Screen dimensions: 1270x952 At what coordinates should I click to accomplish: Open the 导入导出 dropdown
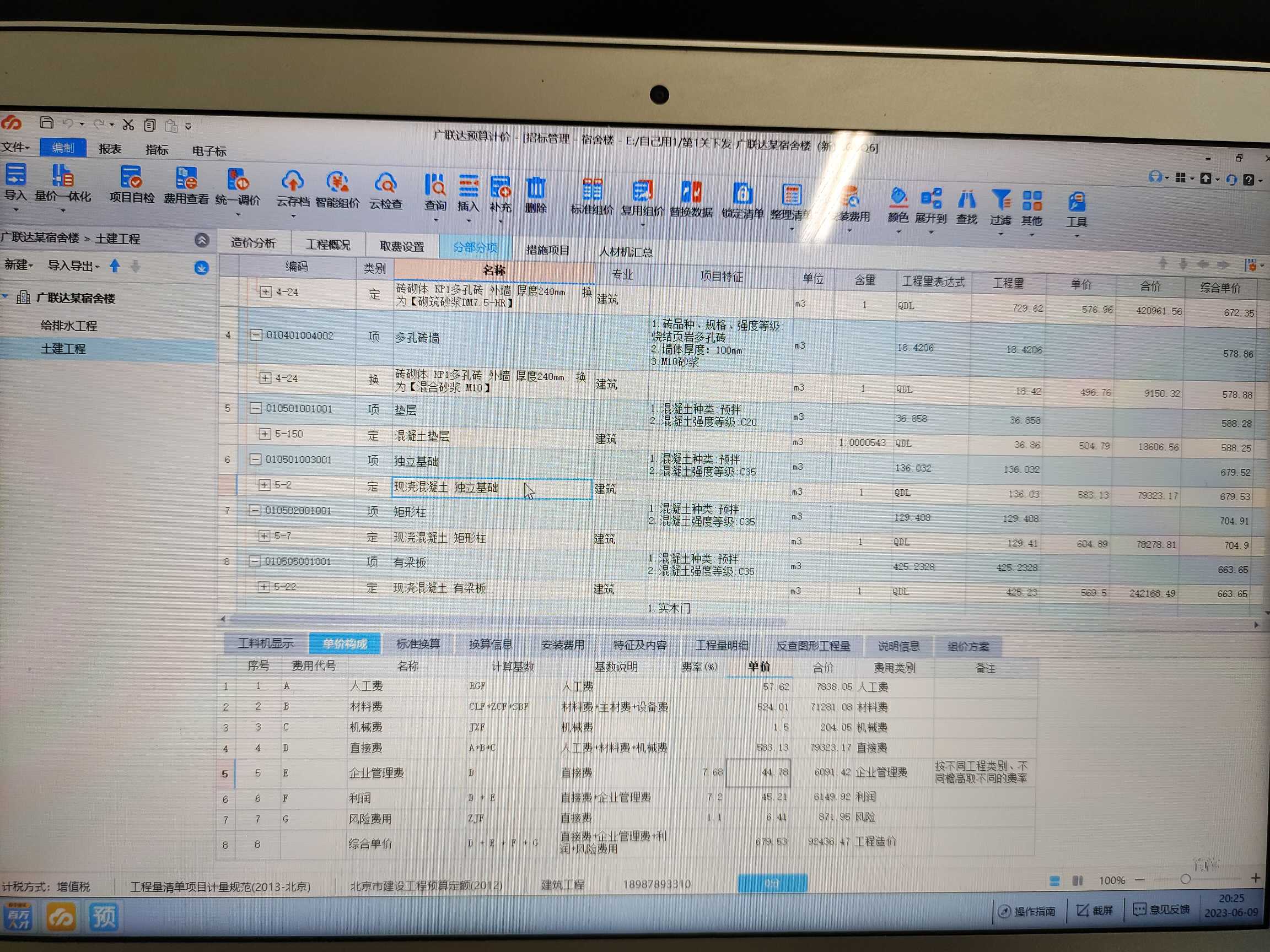73,266
